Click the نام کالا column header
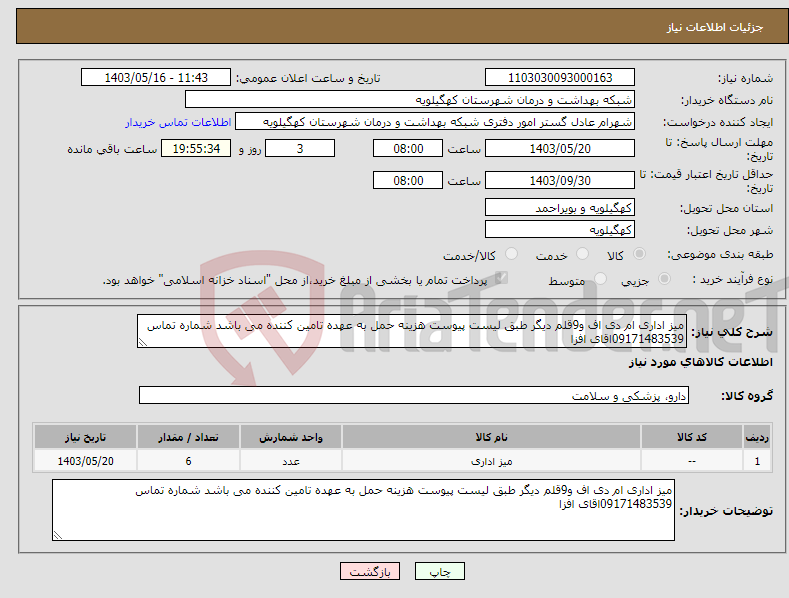This screenshot has height=598, width=789. click(x=491, y=437)
